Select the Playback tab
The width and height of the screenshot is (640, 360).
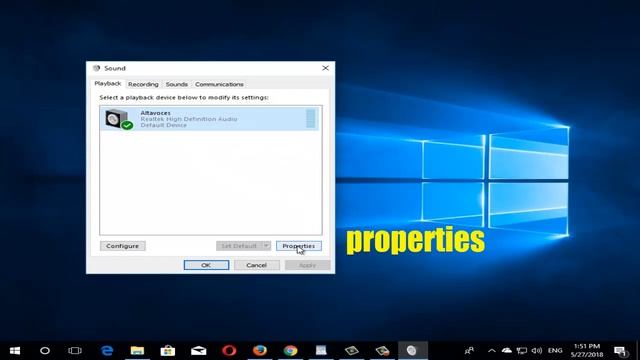point(108,83)
